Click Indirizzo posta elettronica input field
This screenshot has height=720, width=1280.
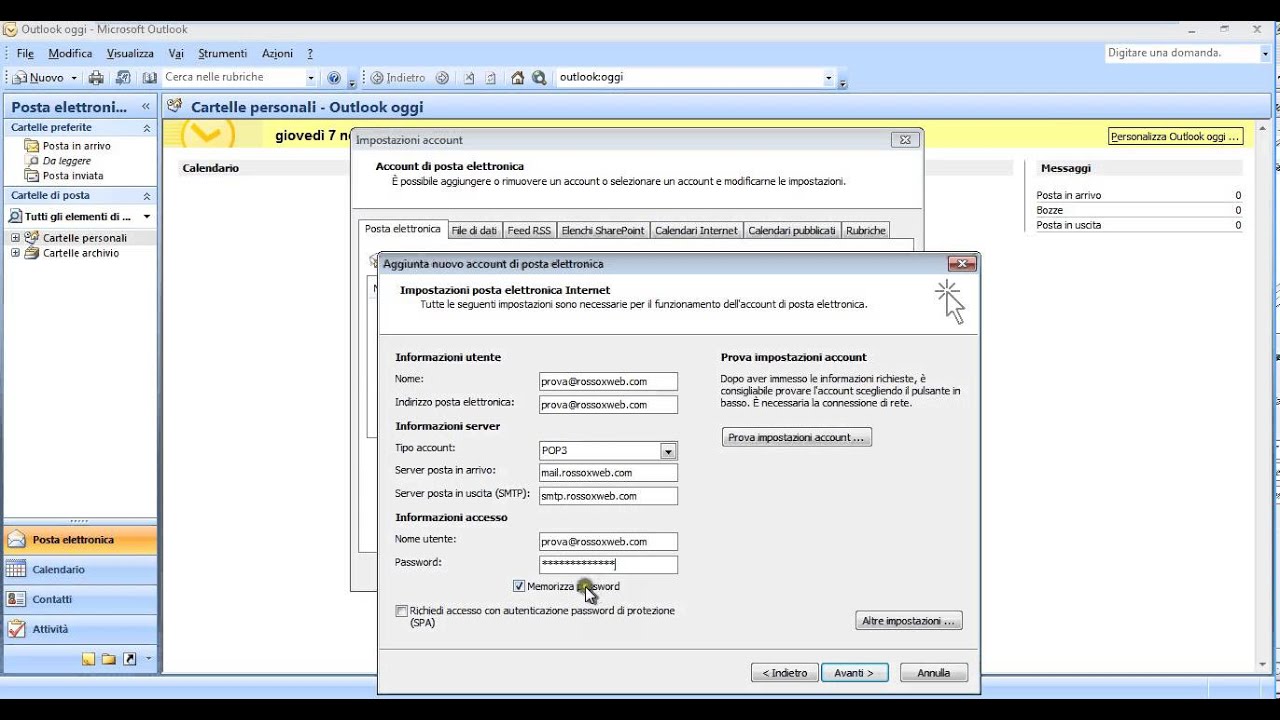pos(608,405)
